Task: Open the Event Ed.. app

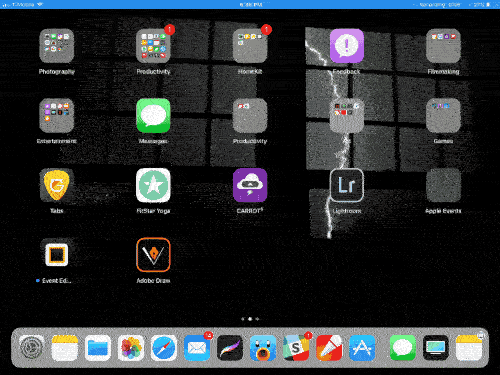Action: click(x=57, y=255)
